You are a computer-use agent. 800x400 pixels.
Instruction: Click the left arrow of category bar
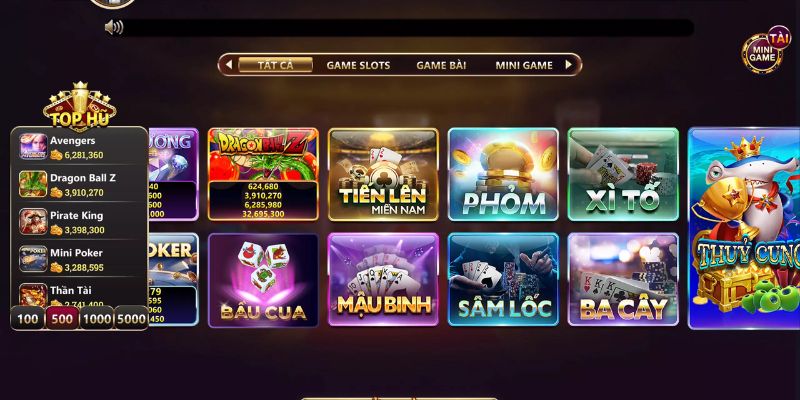[229, 65]
